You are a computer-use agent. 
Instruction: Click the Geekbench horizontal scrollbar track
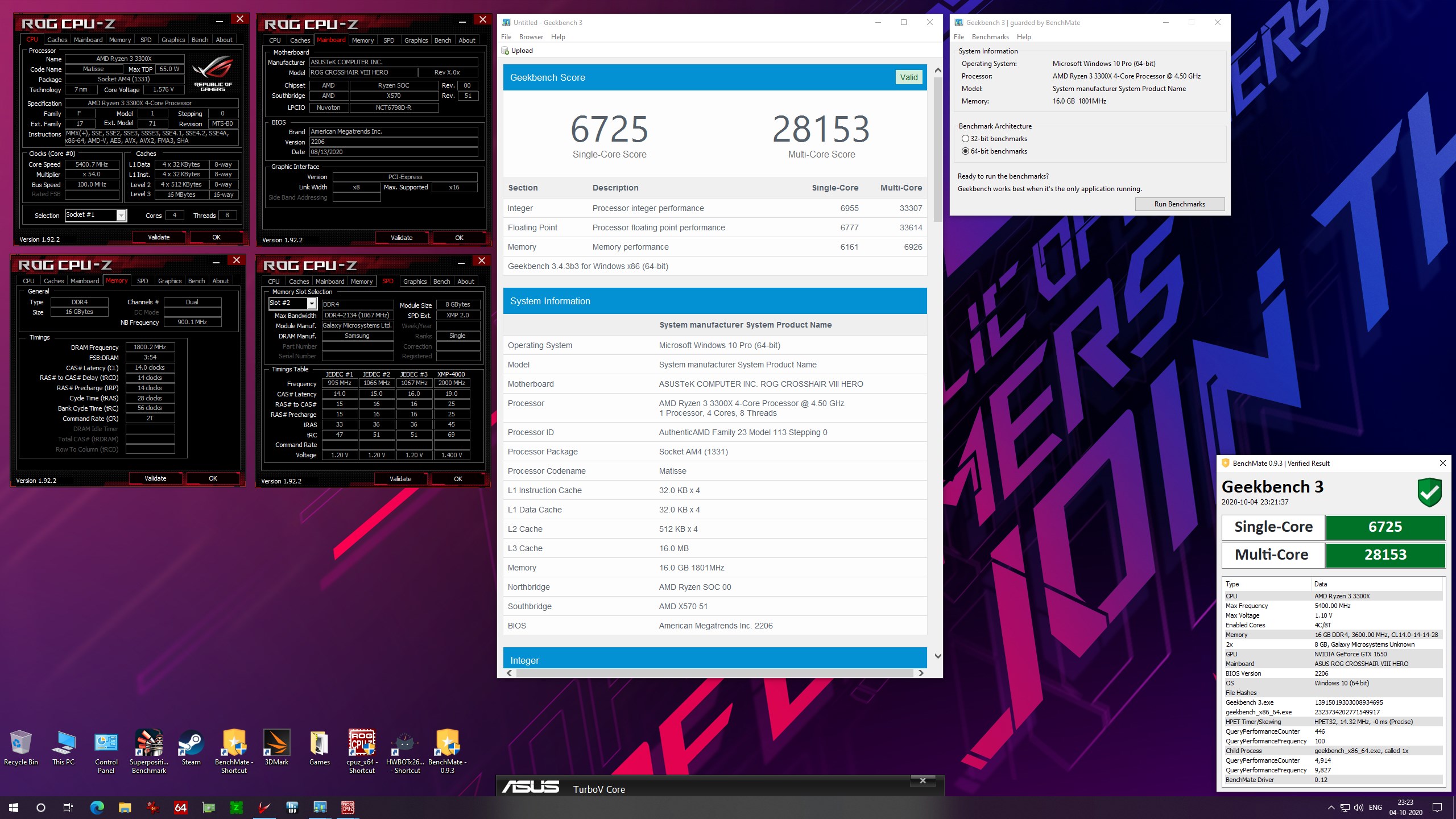pos(715,673)
